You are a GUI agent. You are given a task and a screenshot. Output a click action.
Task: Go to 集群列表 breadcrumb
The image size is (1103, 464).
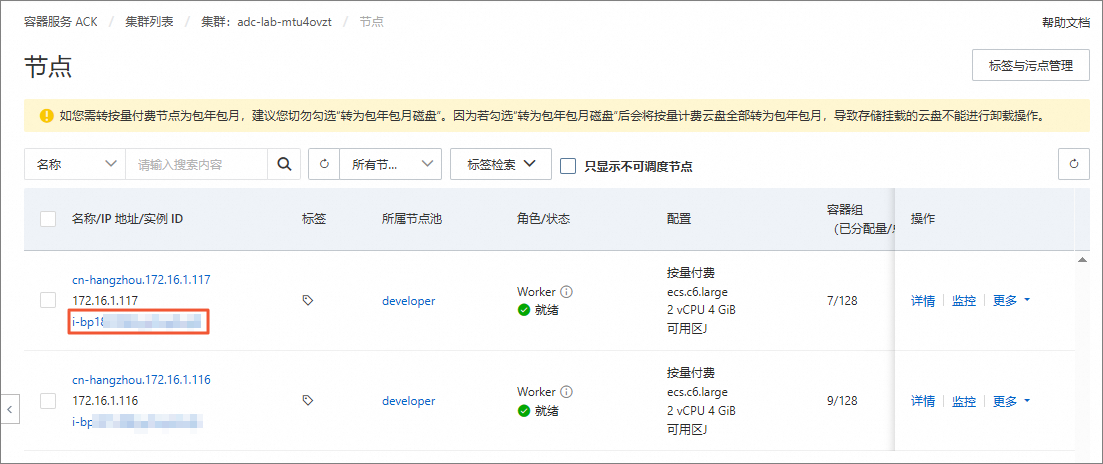[149, 22]
